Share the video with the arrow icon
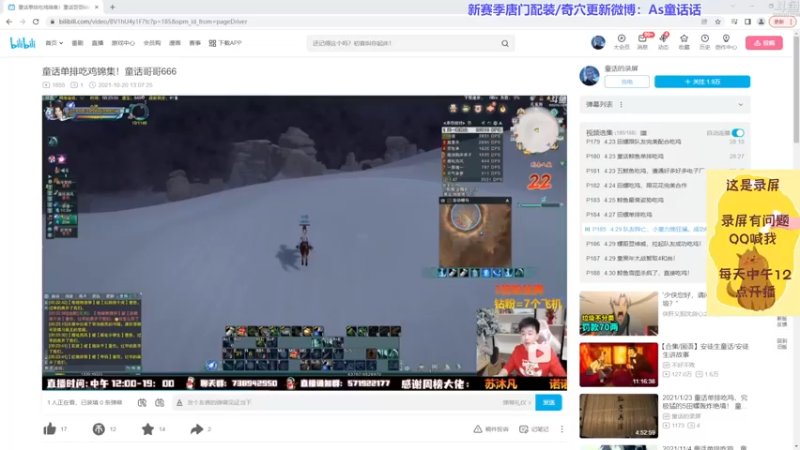 point(197,429)
